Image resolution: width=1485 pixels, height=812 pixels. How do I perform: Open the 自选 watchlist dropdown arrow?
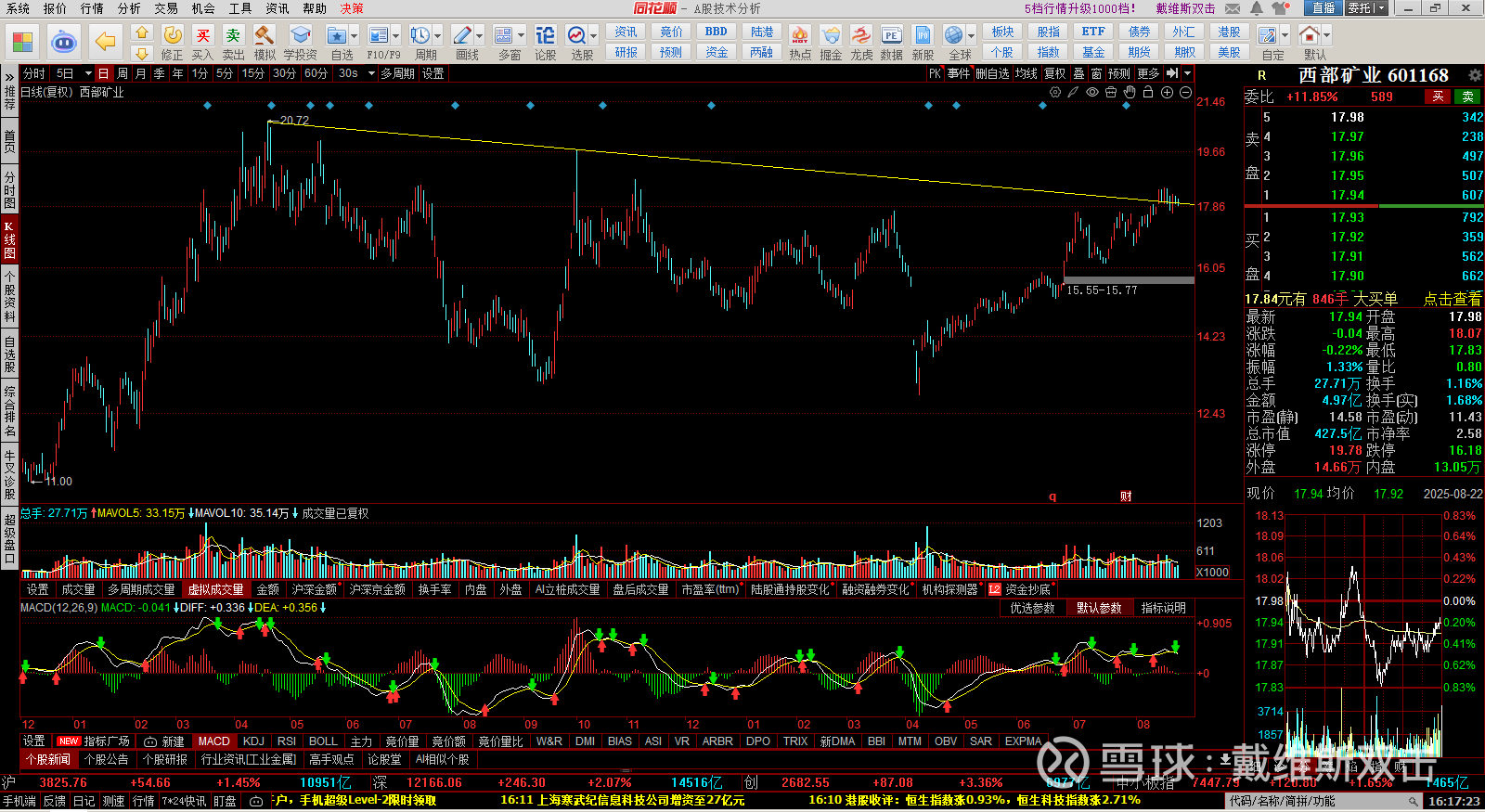[x=355, y=36]
